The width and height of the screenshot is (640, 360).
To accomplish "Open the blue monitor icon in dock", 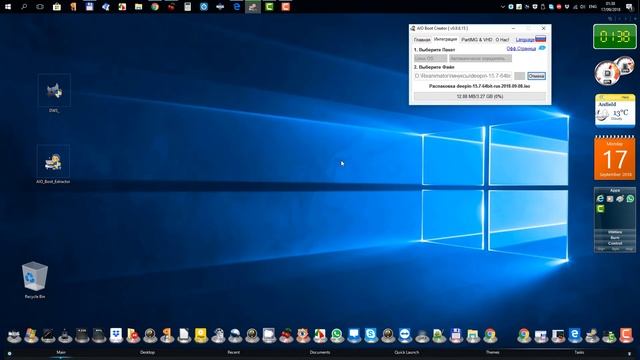I will [x=354, y=335].
